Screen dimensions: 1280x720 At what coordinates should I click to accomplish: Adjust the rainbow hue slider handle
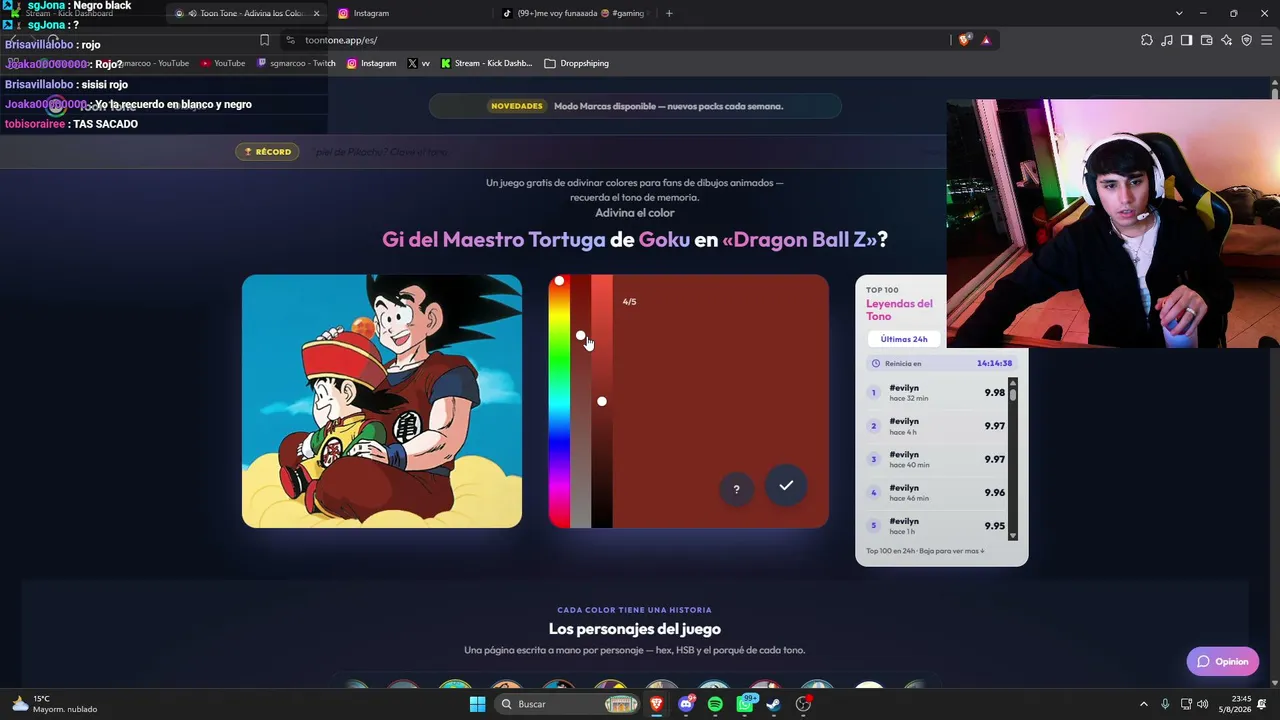[x=559, y=281]
